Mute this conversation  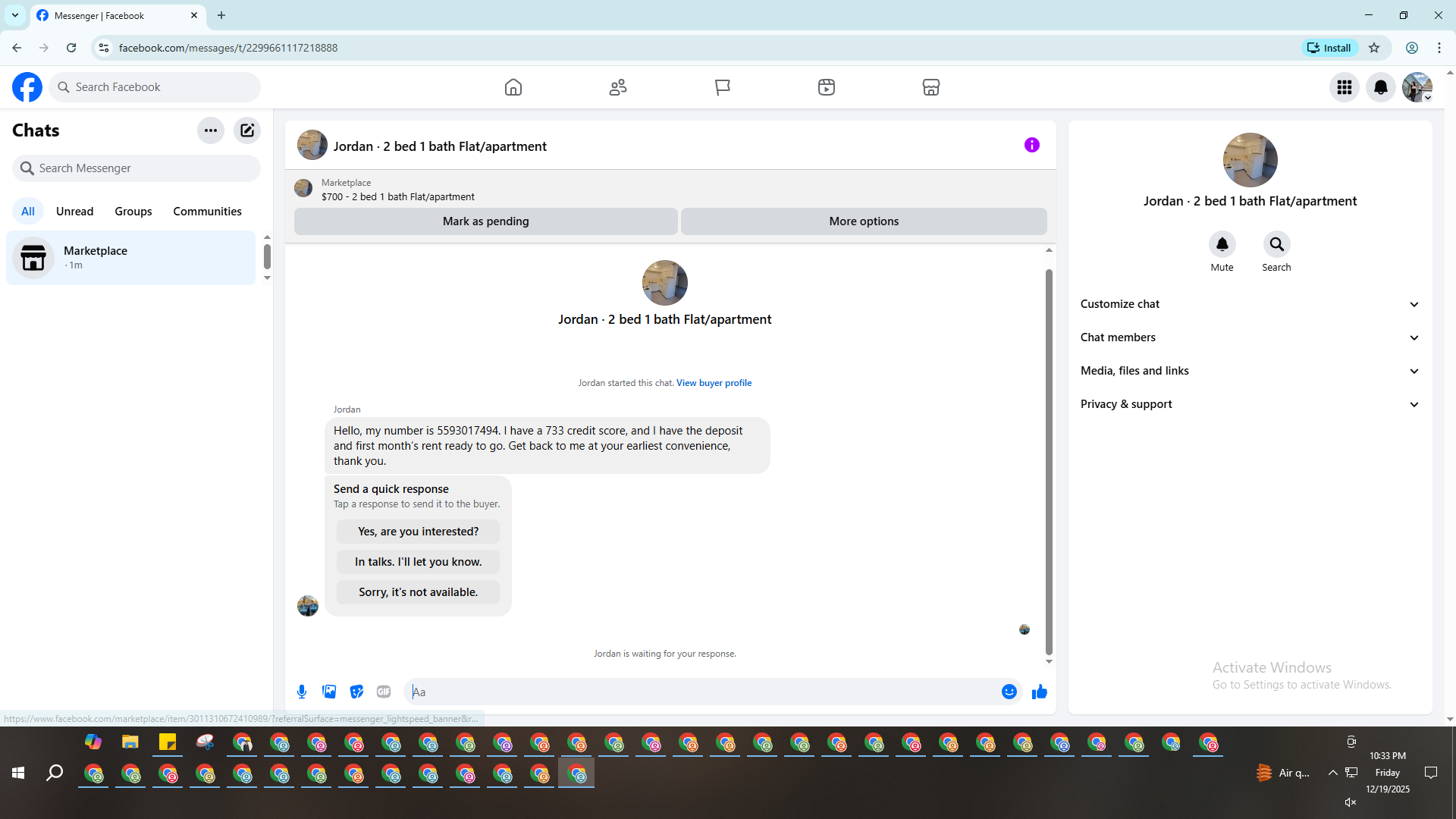pos(1222,244)
